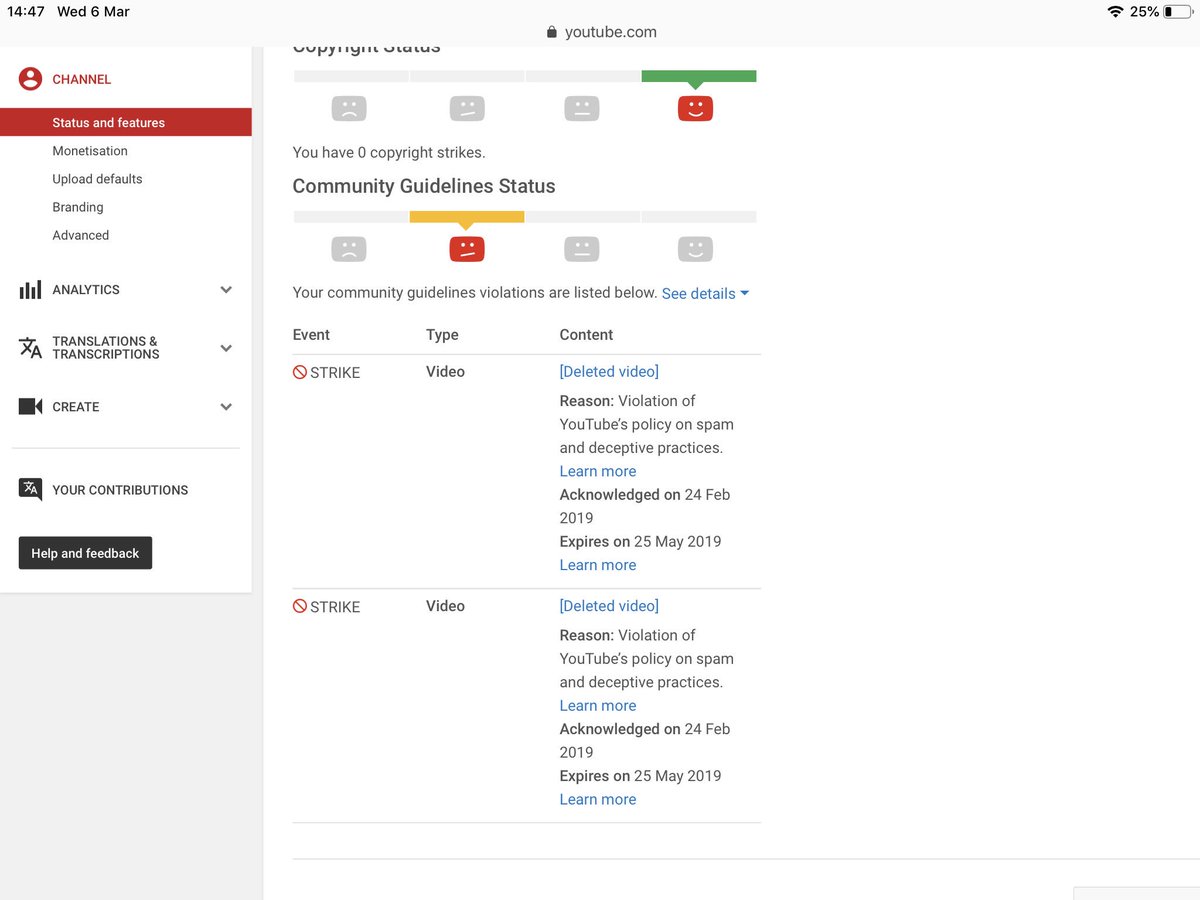
Task: Click the 'You have 0 copyright strikes.' text
Action: [x=389, y=153]
